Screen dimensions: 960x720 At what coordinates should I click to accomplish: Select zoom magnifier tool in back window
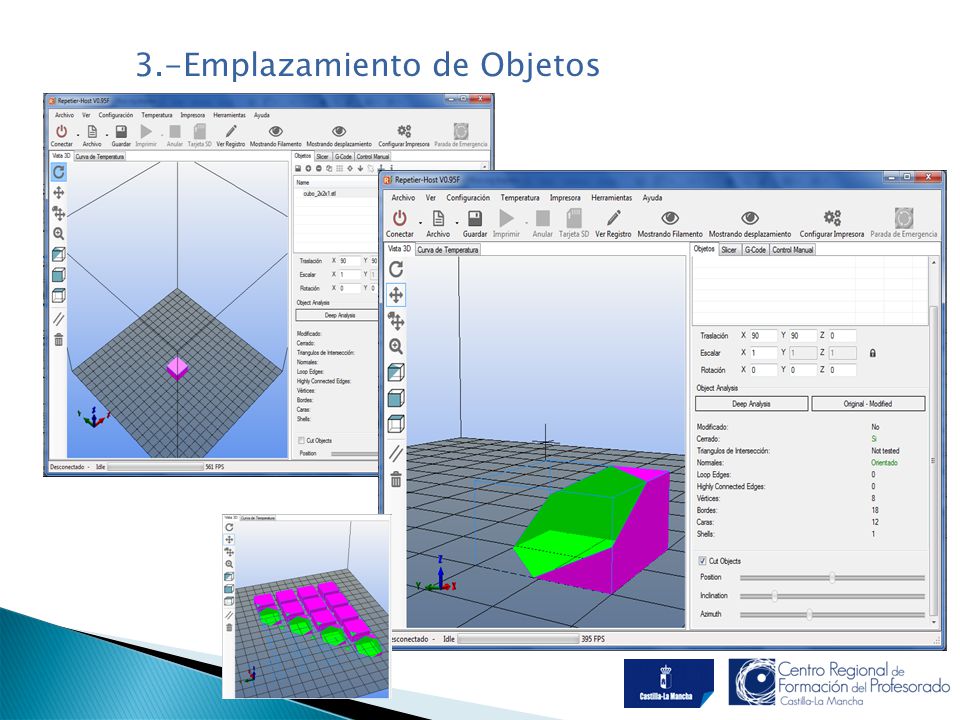(59, 233)
